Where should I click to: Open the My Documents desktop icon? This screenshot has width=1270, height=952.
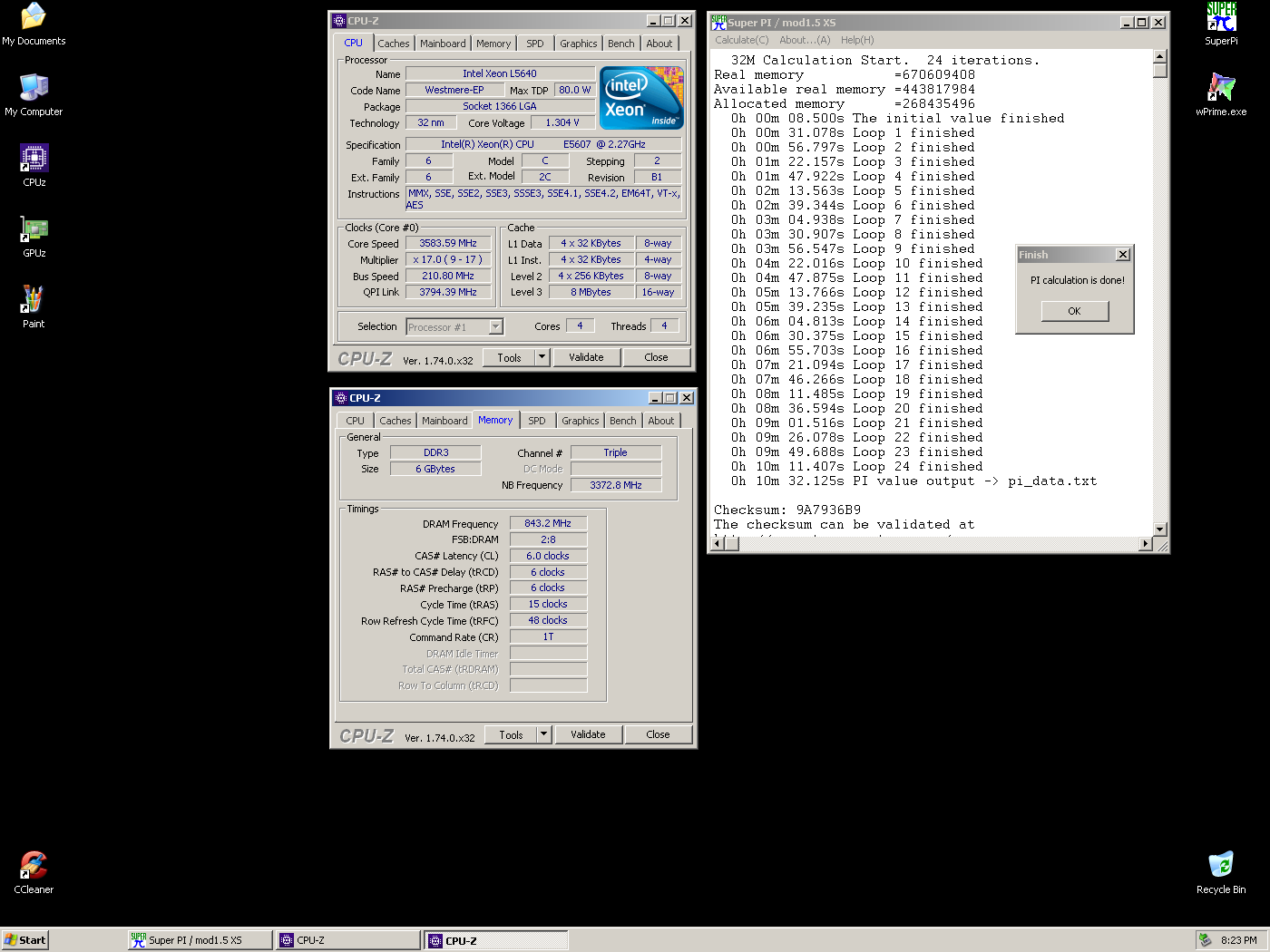click(x=34, y=24)
